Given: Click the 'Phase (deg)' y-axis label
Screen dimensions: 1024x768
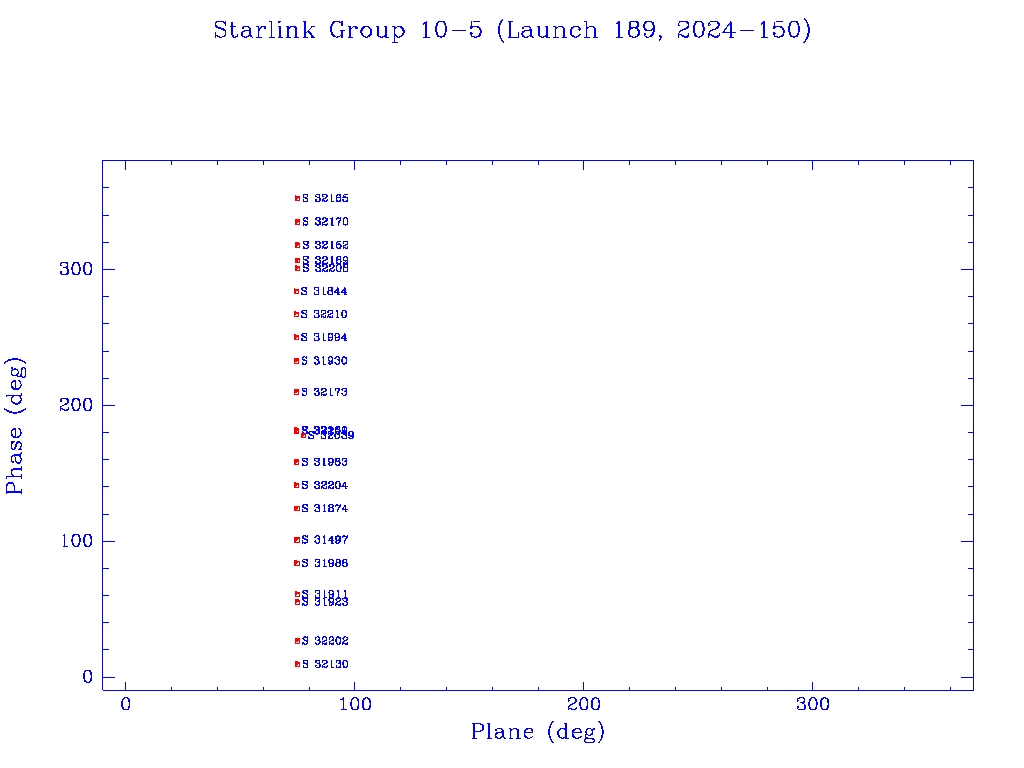Looking at the screenshot, I should (14, 426).
